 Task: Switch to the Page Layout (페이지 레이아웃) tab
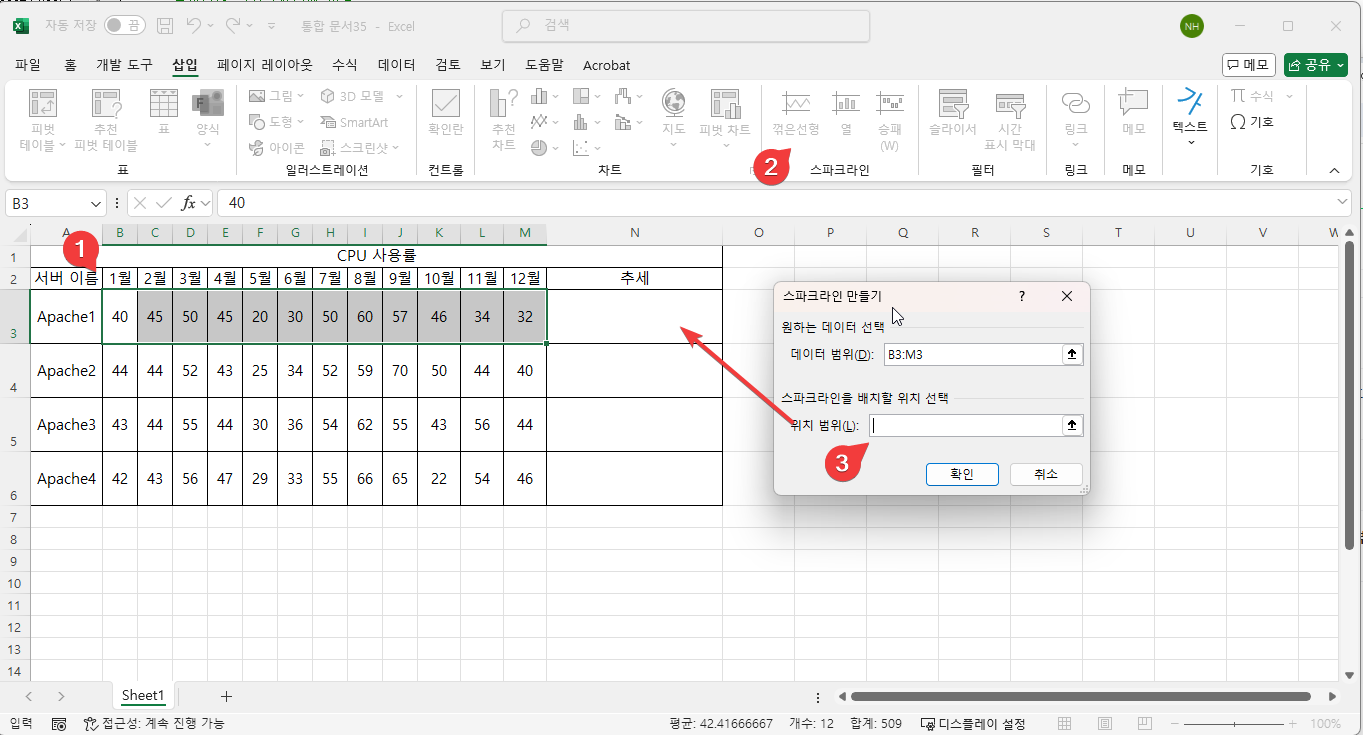click(x=265, y=65)
